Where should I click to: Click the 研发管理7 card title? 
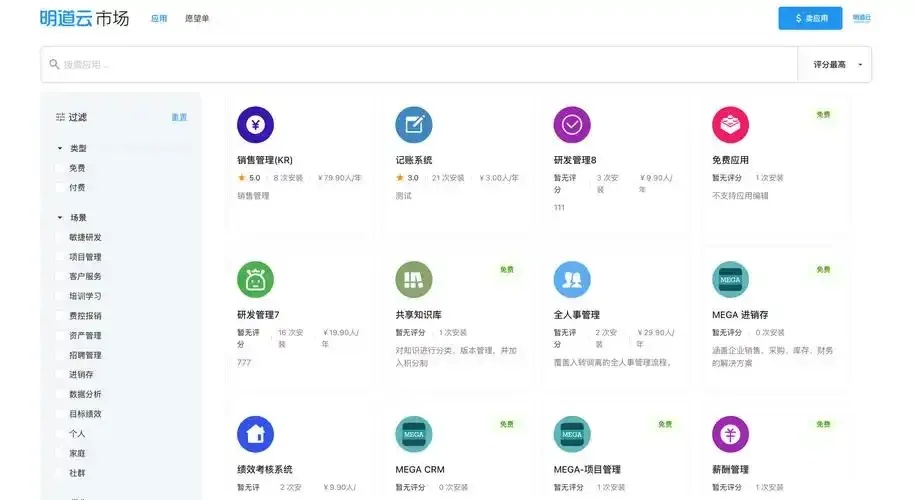pyautogui.click(x=258, y=315)
